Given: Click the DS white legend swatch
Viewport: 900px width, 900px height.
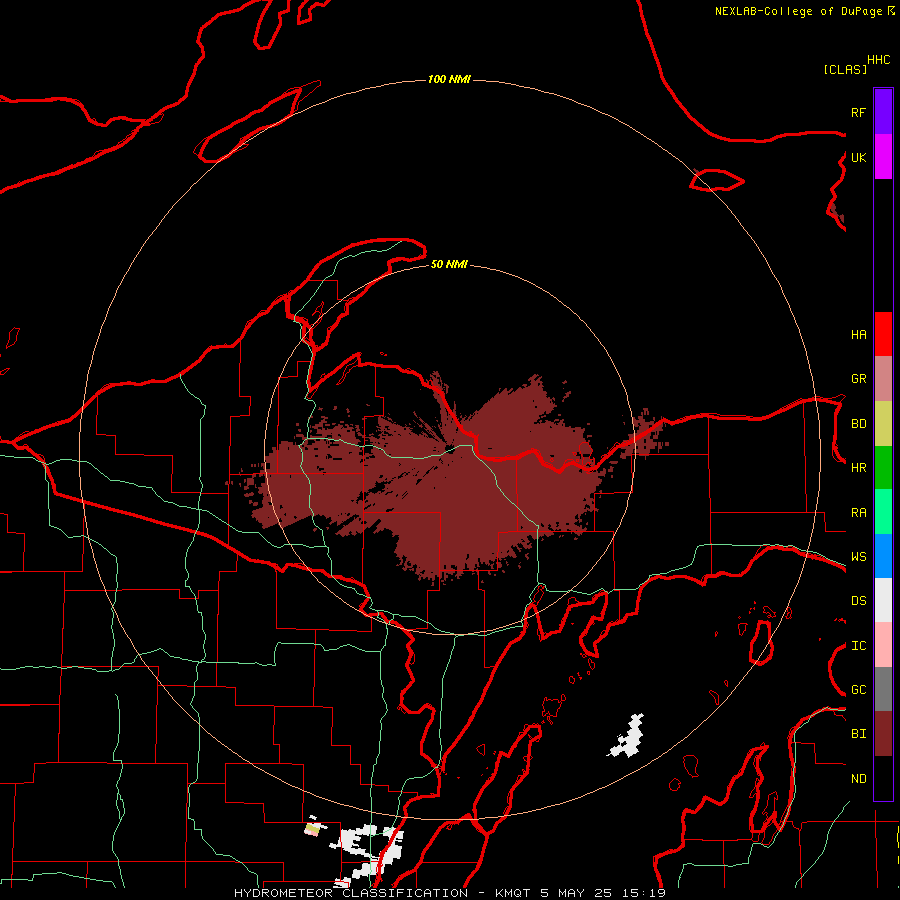Looking at the screenshot, I should click(x=883, y=600).
